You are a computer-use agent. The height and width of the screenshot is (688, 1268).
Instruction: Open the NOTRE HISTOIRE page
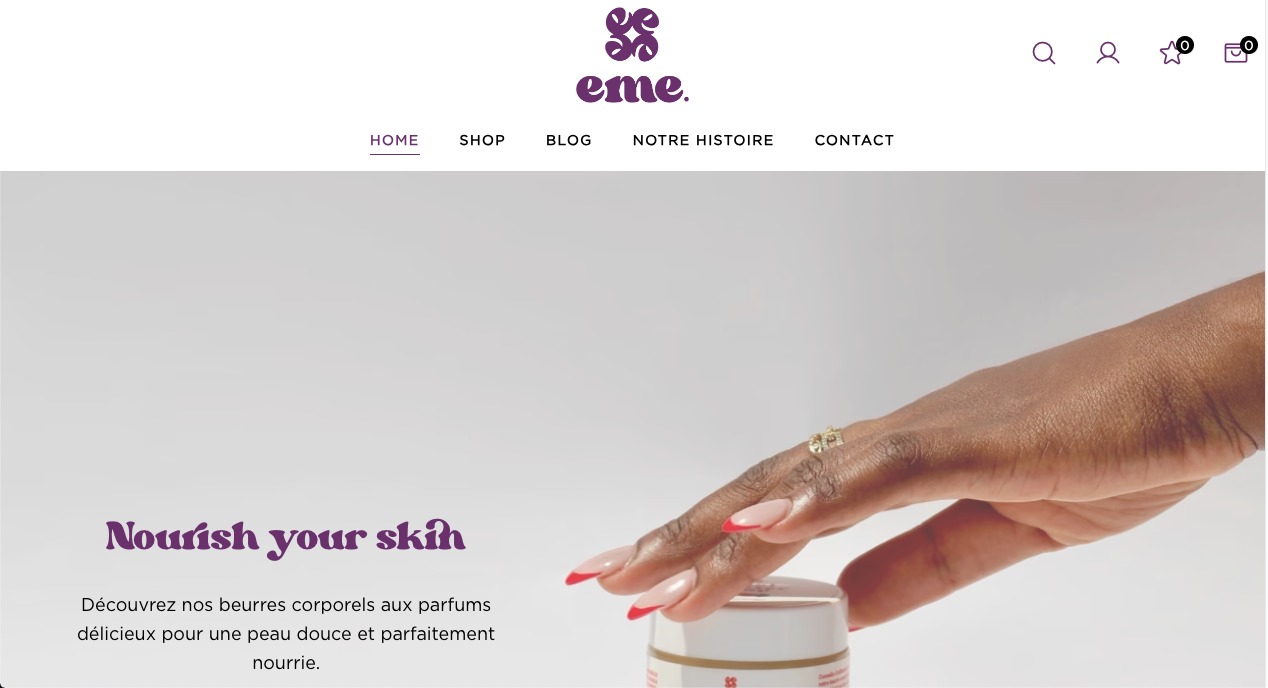(703, 140)
